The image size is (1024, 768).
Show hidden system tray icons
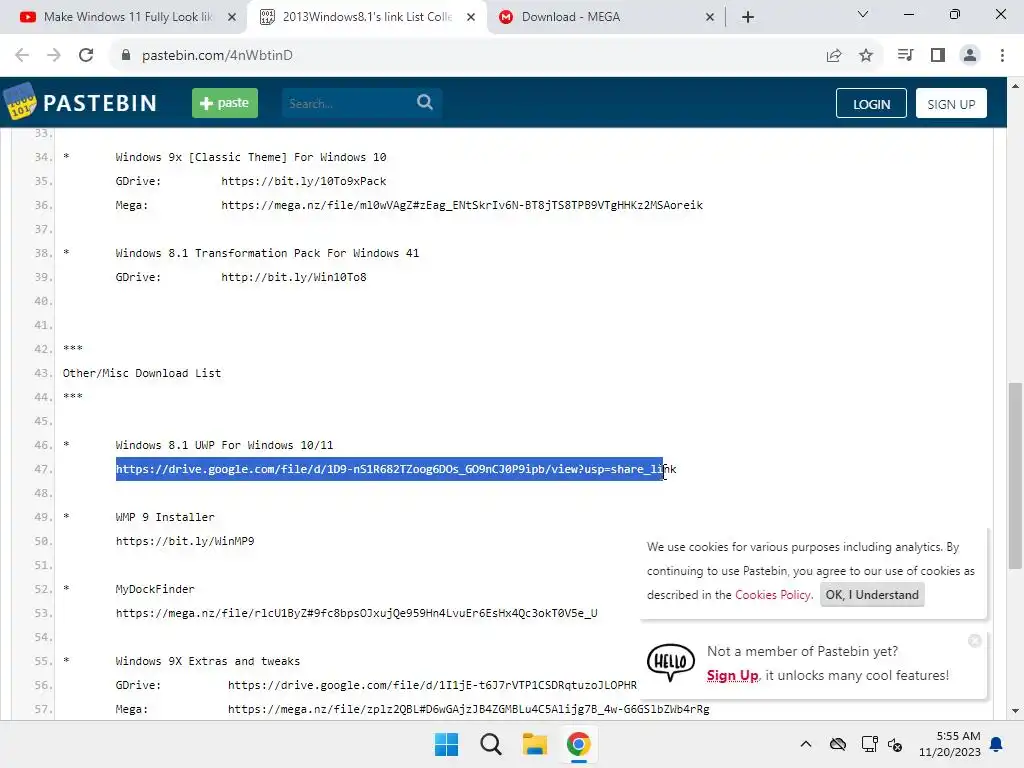point(806,744)
